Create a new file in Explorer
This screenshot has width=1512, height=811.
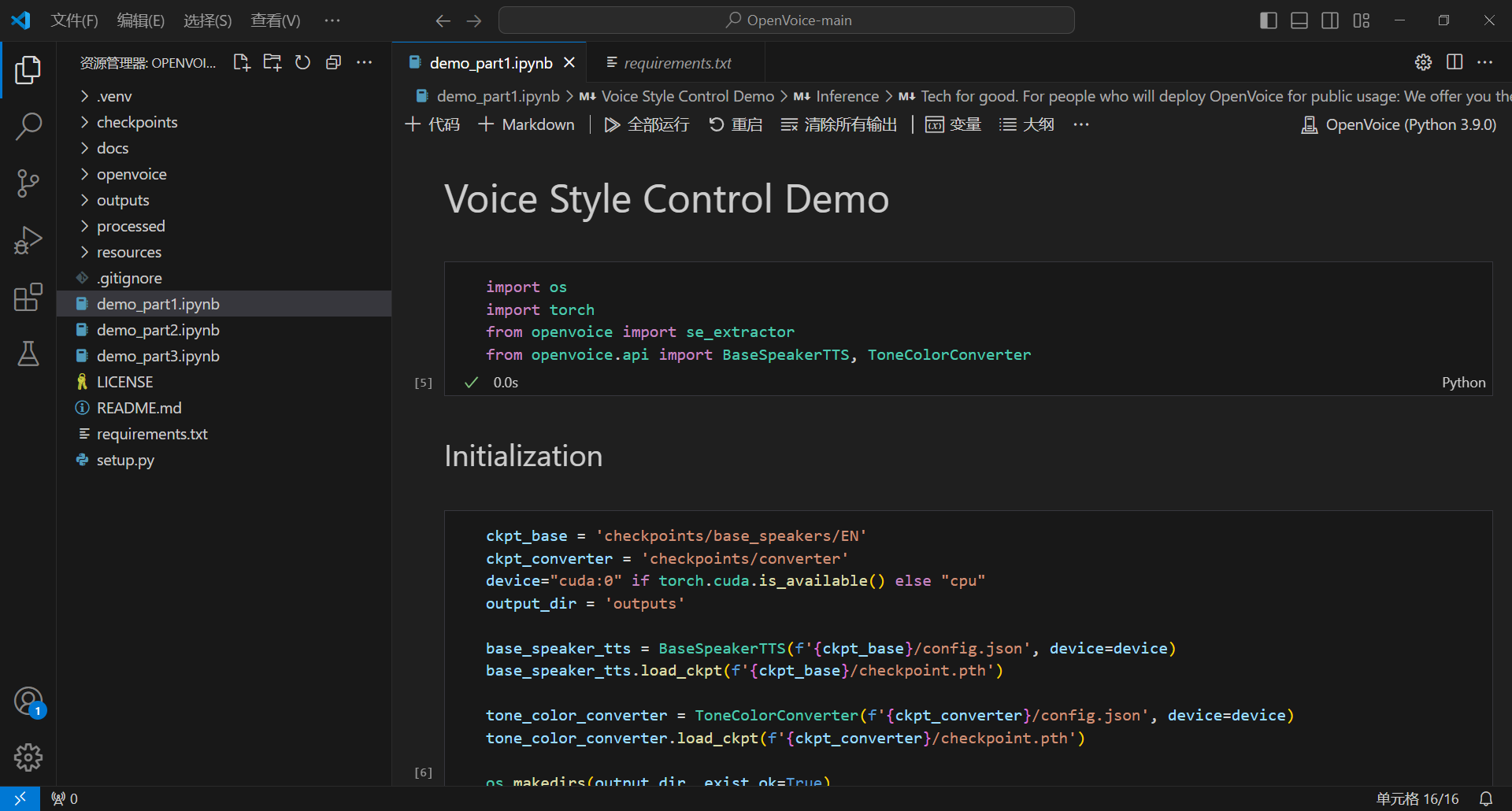[x=242, y=62]
